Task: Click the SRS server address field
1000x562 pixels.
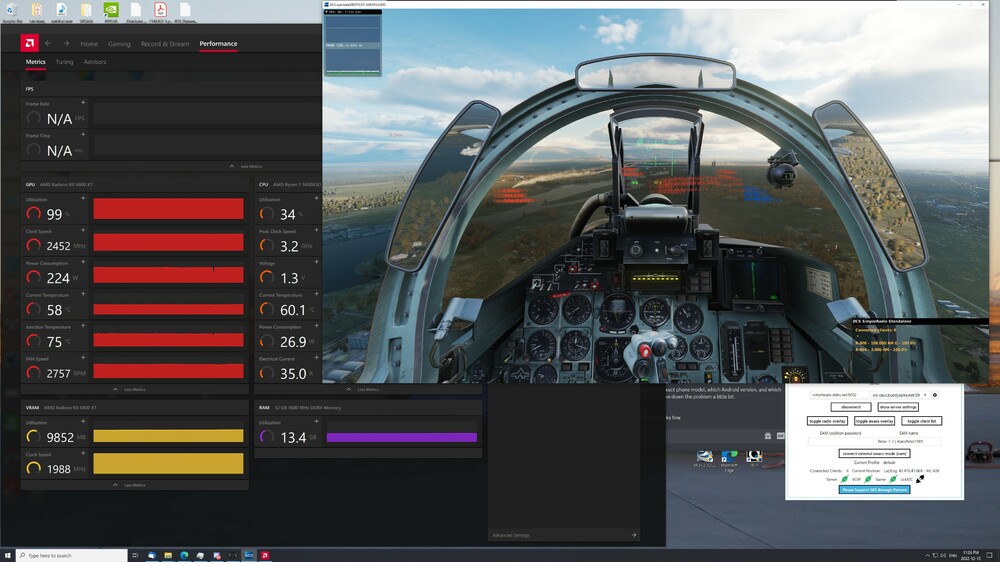Action: (x=839, y=395)
